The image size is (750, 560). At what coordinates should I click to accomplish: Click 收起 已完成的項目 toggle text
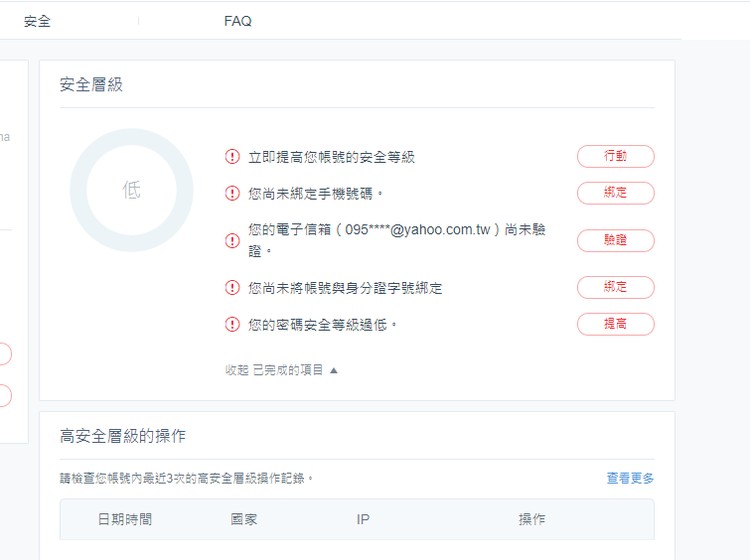pos(274,370)
